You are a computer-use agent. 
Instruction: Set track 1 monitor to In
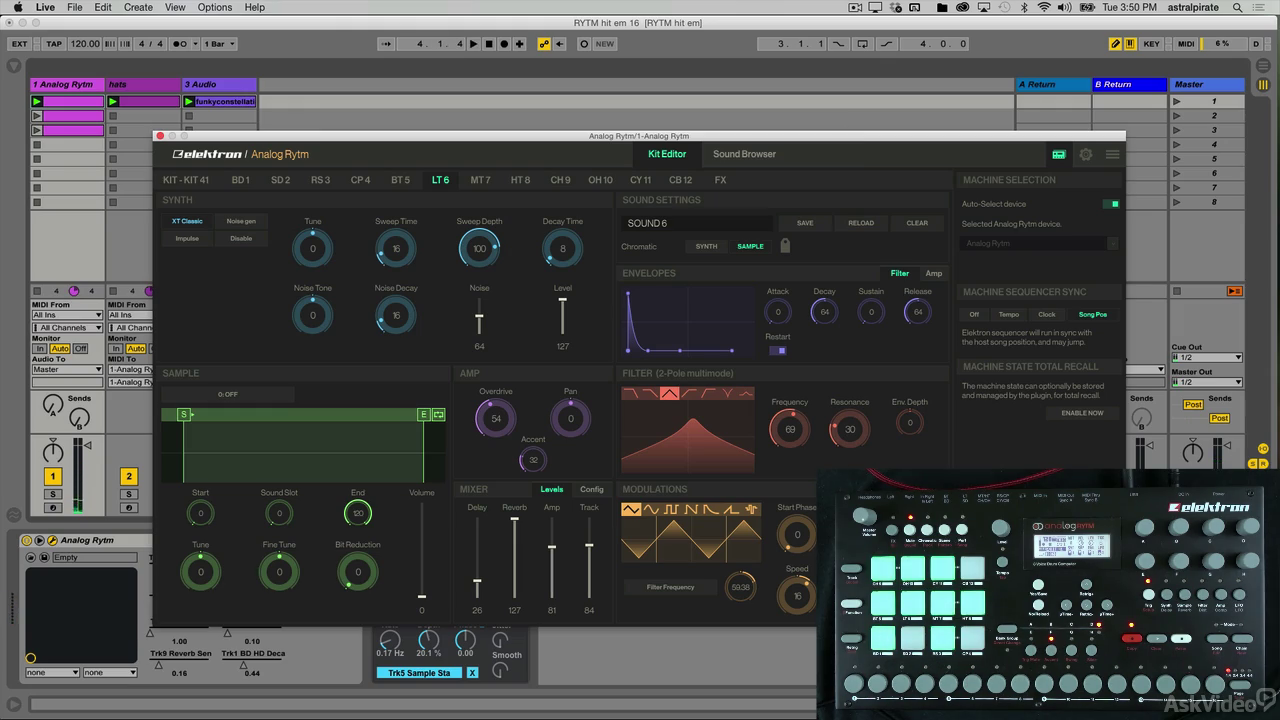tap(41, 349)
